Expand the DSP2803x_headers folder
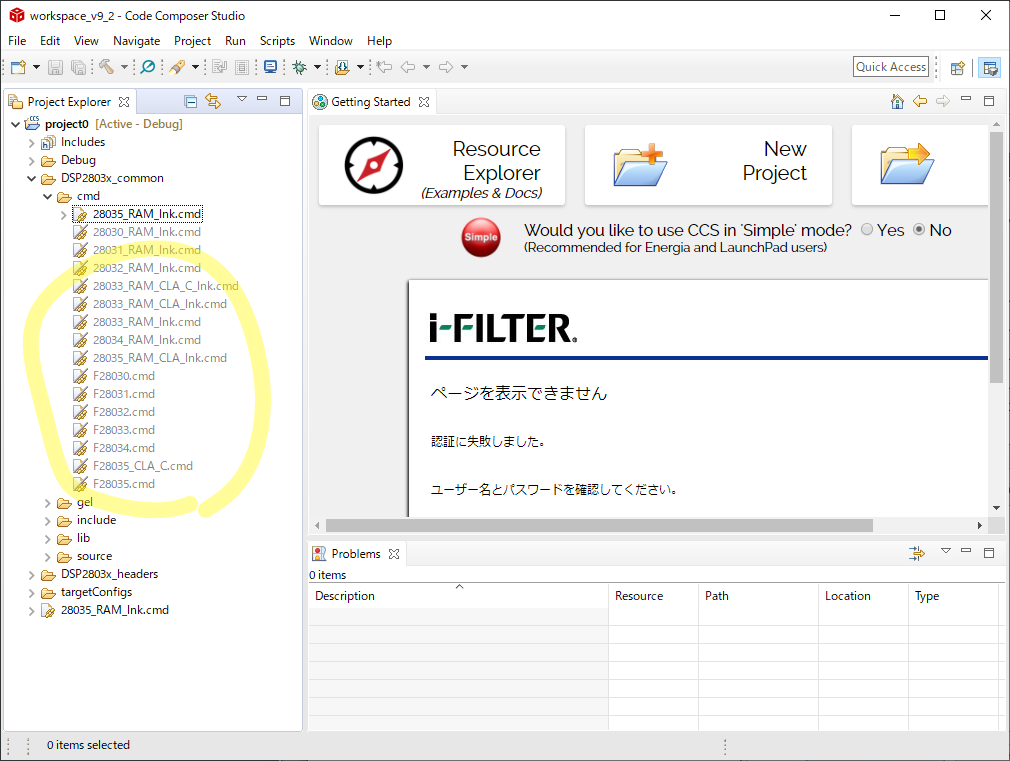Viewport: 1010px width, 761px height. click(32, 574)
